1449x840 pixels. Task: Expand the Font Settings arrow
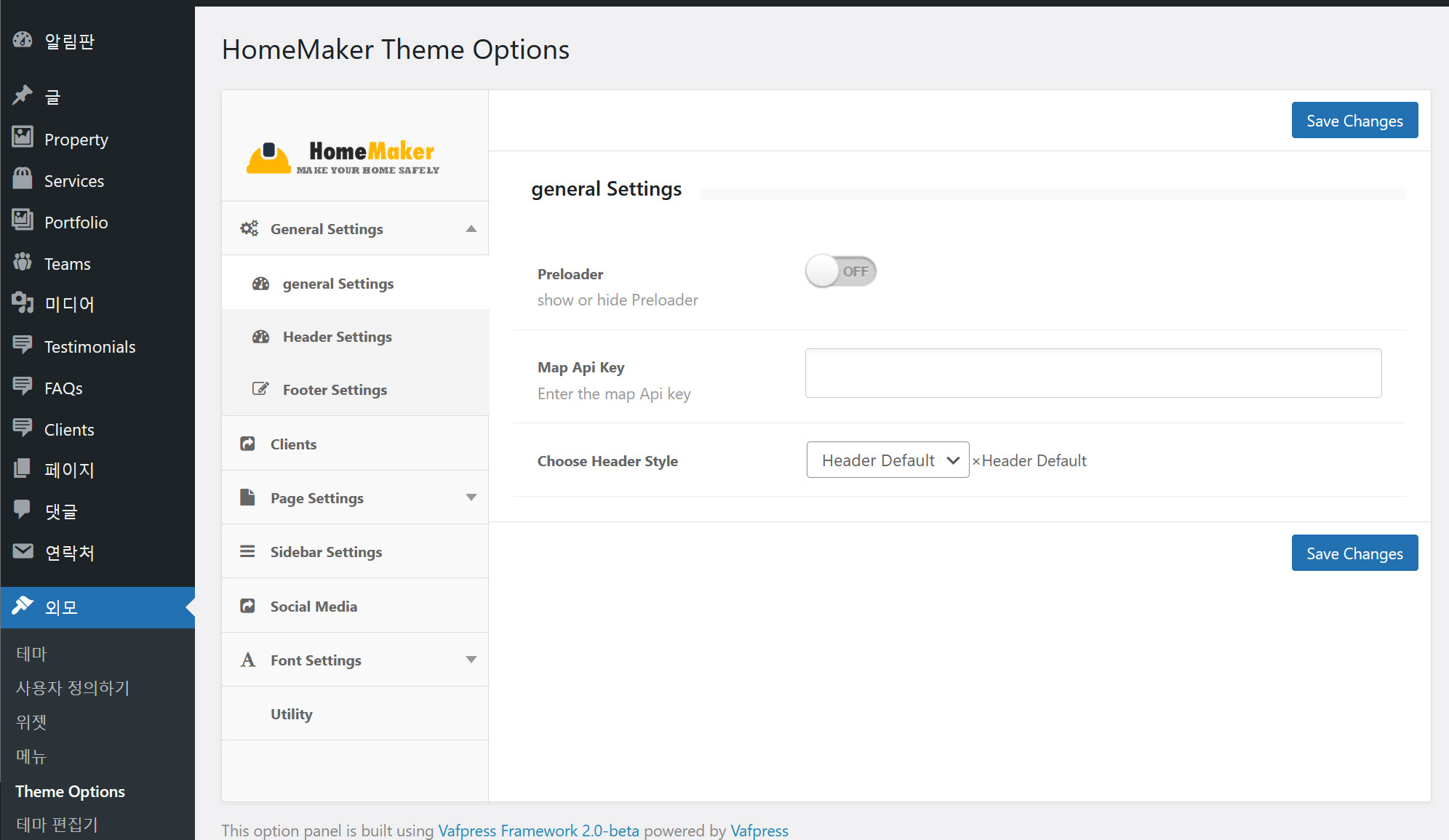pos(471,660)
